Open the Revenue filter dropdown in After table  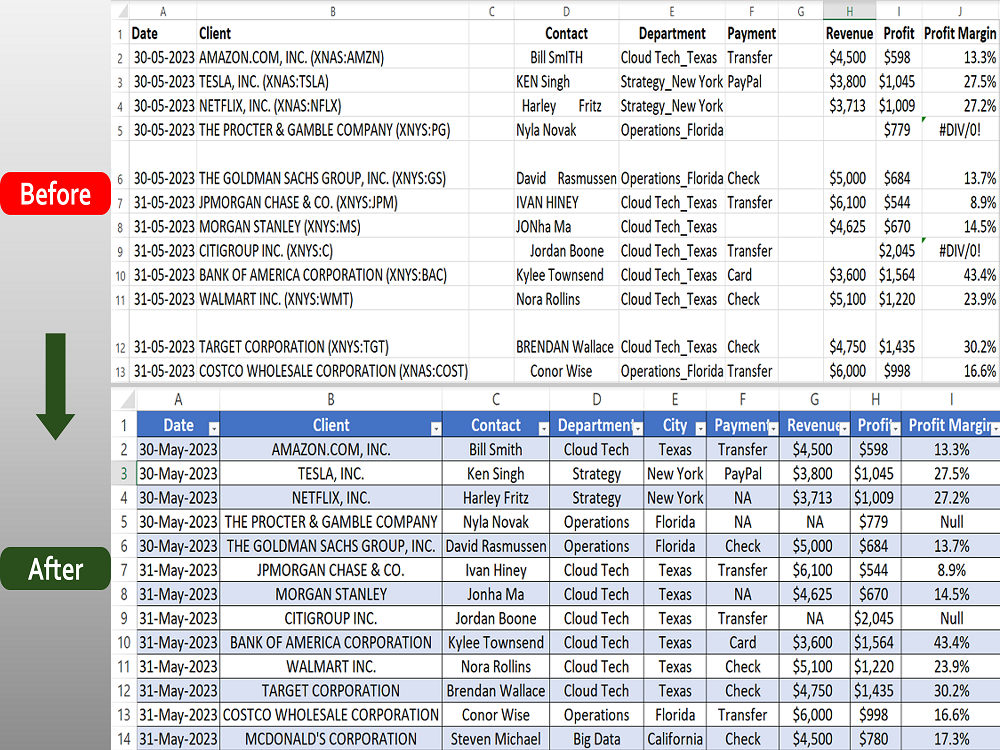[x=844, y=429]
